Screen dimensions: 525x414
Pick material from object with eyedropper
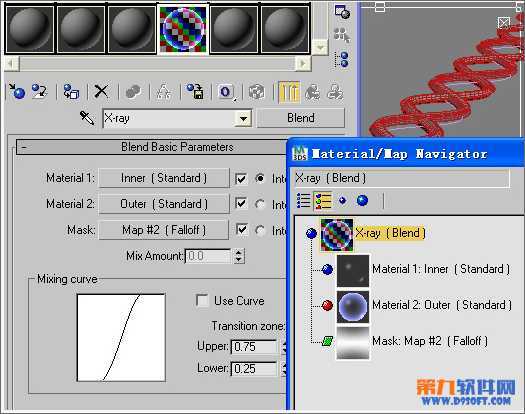(87, 118)
